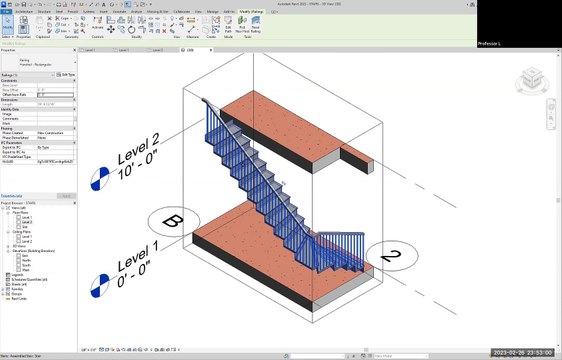The image size is (562, 360).
Task: Click the Schedules/Quantities icon in Project Browser
Action: click(x=8, y=279)
